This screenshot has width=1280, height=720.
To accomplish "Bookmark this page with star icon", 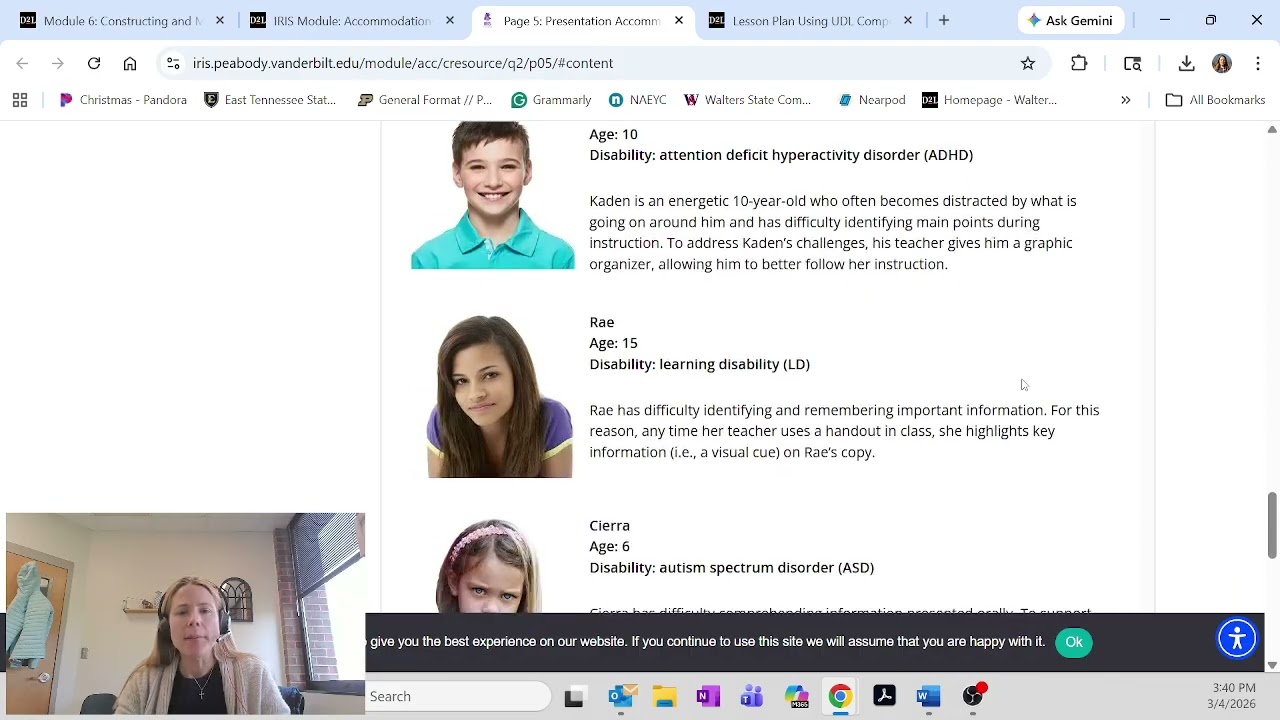I will tap(1028, 63).
